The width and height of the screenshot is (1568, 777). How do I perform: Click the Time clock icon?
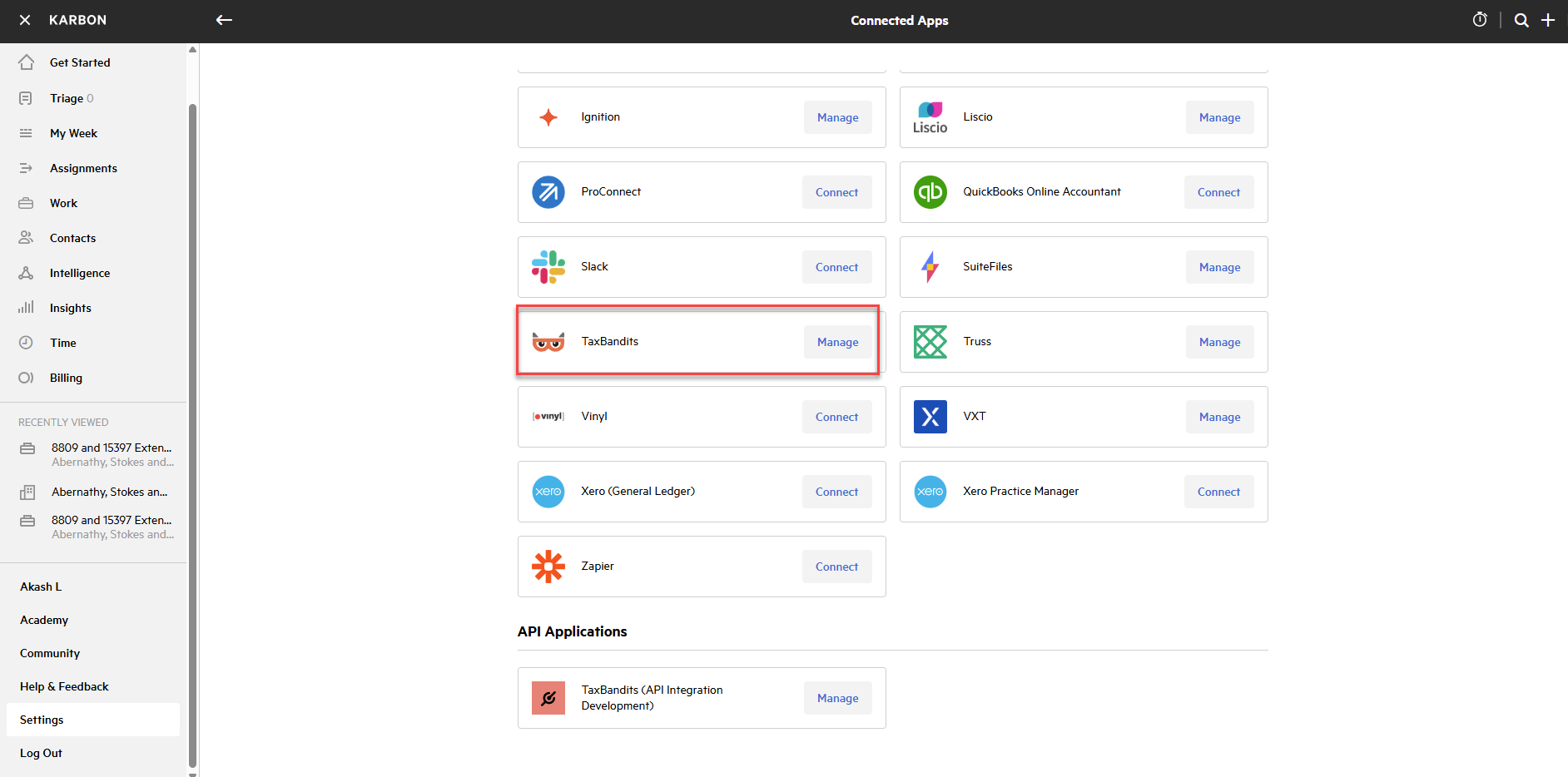26,343
